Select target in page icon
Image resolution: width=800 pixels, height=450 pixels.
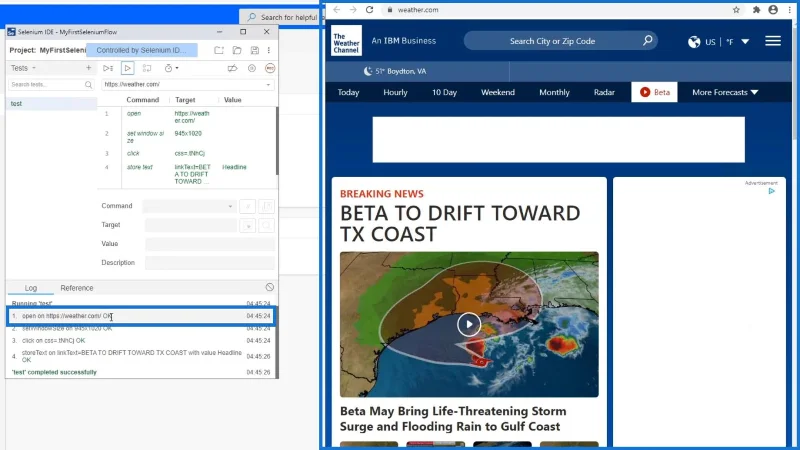(x=247, y=225)
